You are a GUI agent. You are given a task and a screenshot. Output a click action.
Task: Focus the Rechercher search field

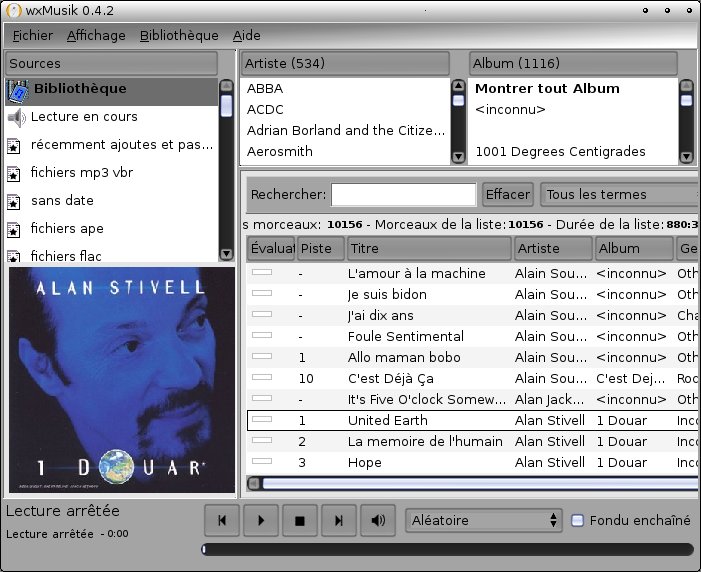403,195
